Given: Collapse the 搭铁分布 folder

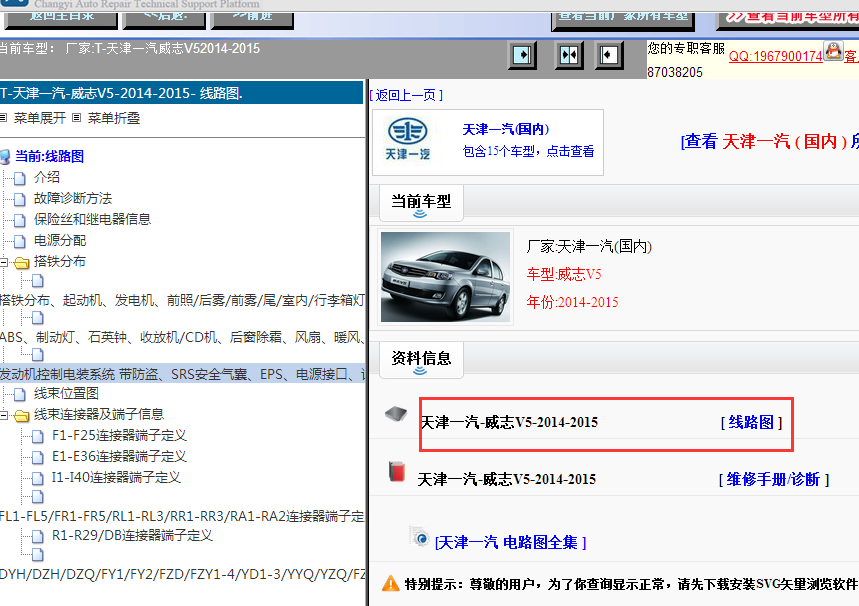Looking at the screenshot, I should coord(4,262).
